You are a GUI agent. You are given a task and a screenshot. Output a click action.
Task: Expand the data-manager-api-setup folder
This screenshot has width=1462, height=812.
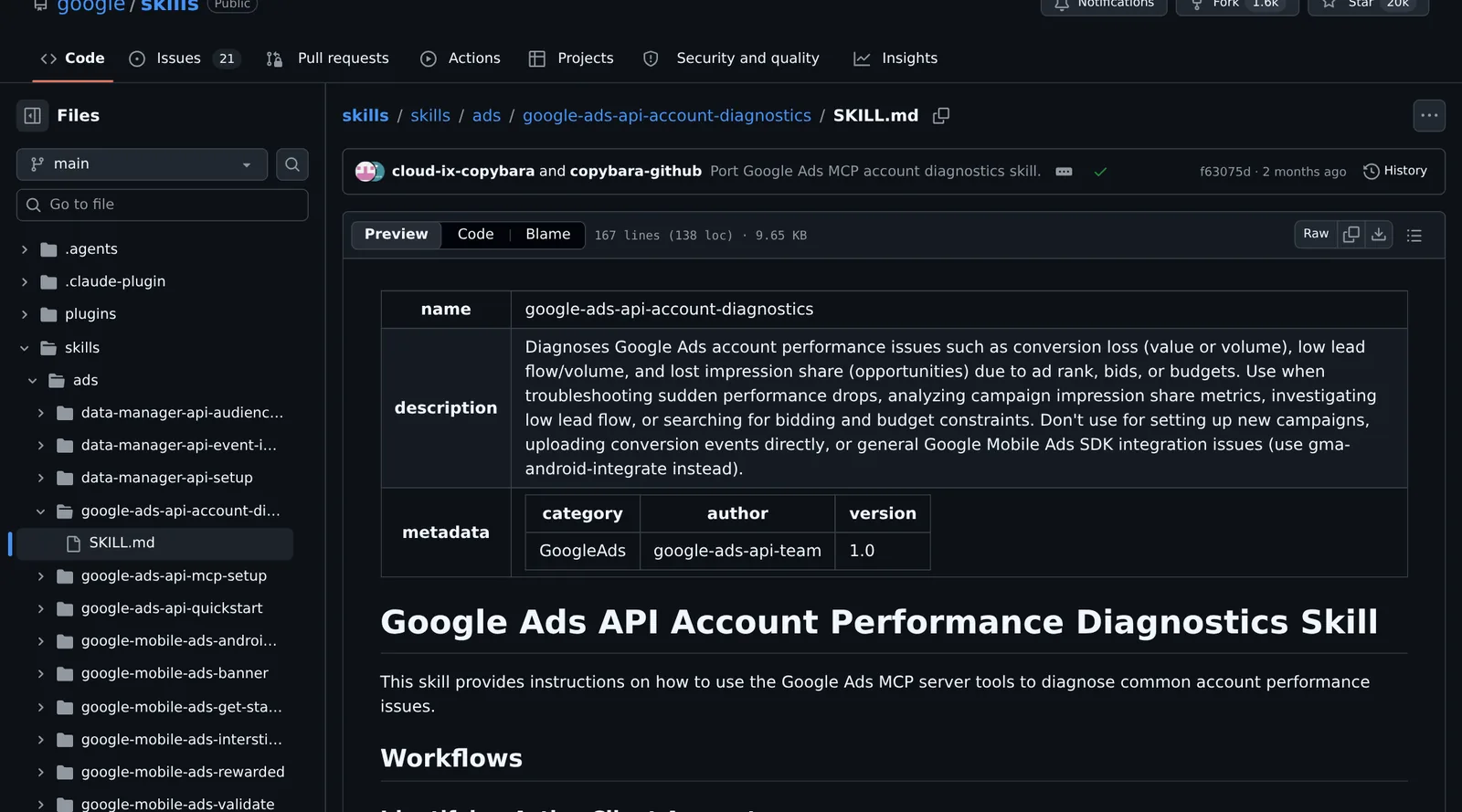point(40,478)
